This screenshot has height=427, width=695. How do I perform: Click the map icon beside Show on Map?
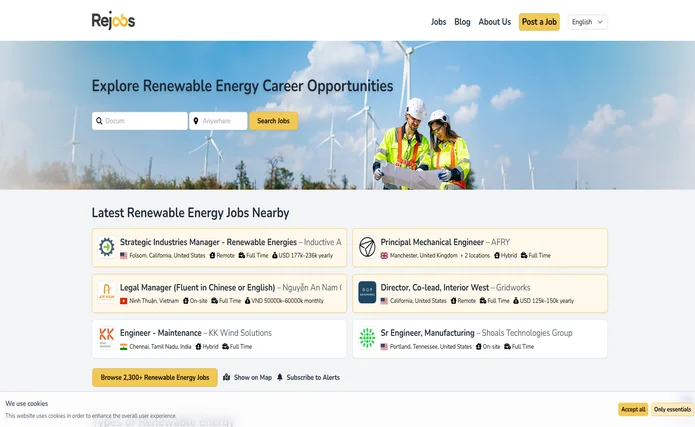point(226,377)
